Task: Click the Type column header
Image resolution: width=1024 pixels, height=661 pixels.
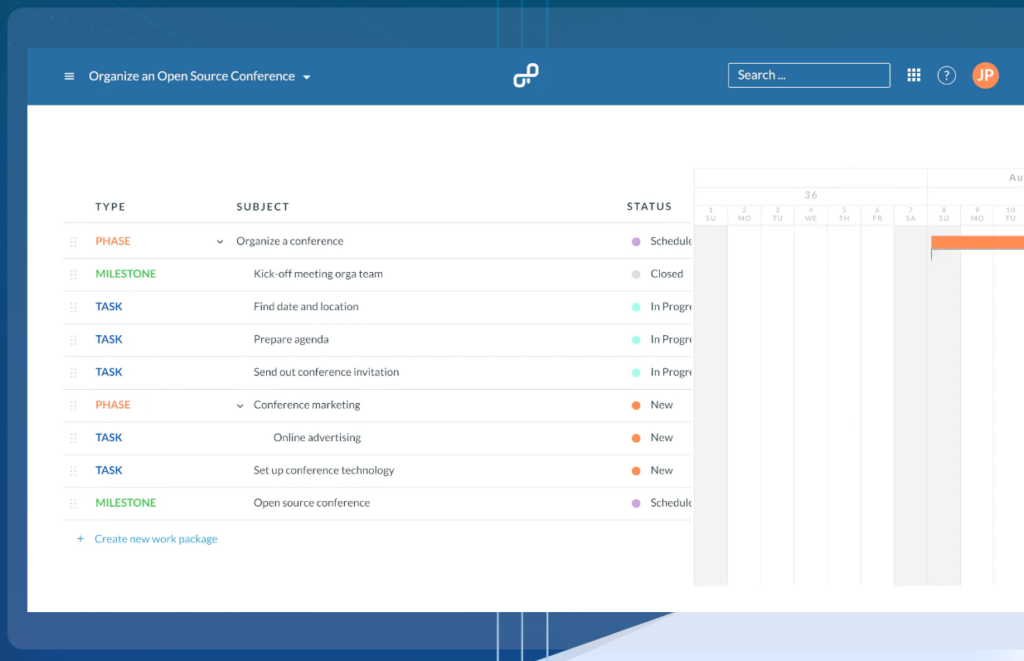Action: (110, 207)
